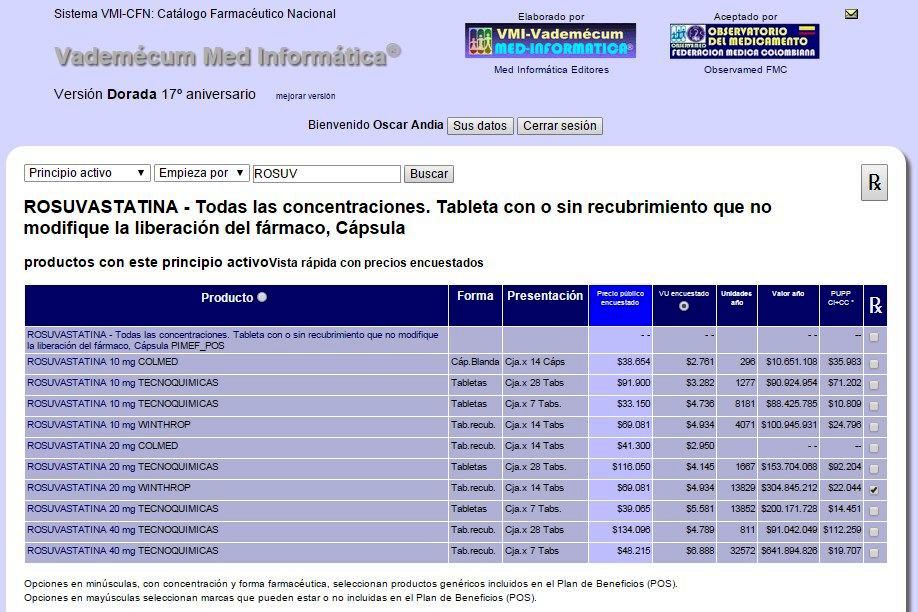Tick checkbox for Rosuvastatina 40 mg Tecnoquimicas Cja.x 7

click(874, 553)
